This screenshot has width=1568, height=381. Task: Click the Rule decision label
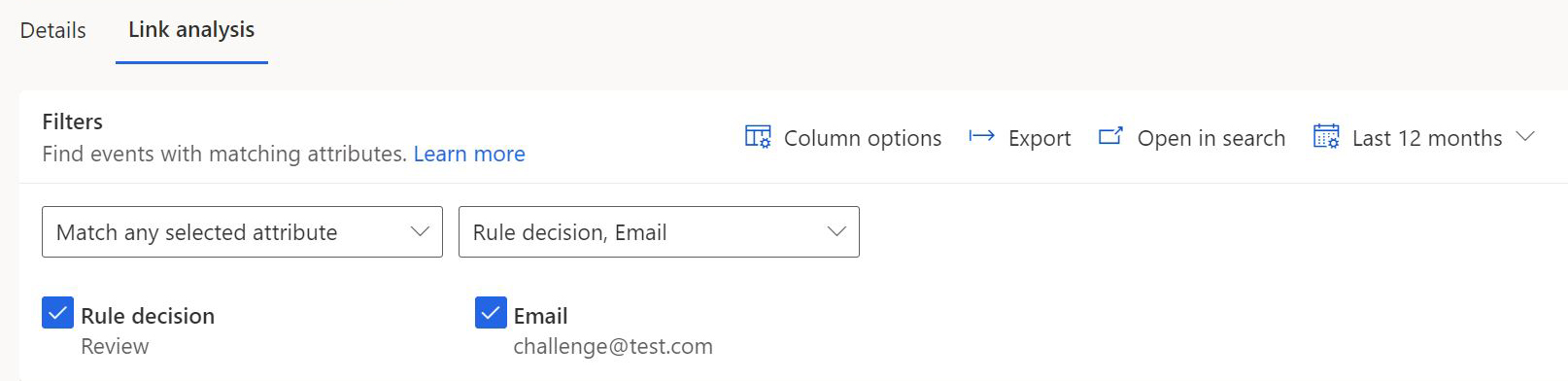click(148, 316)
